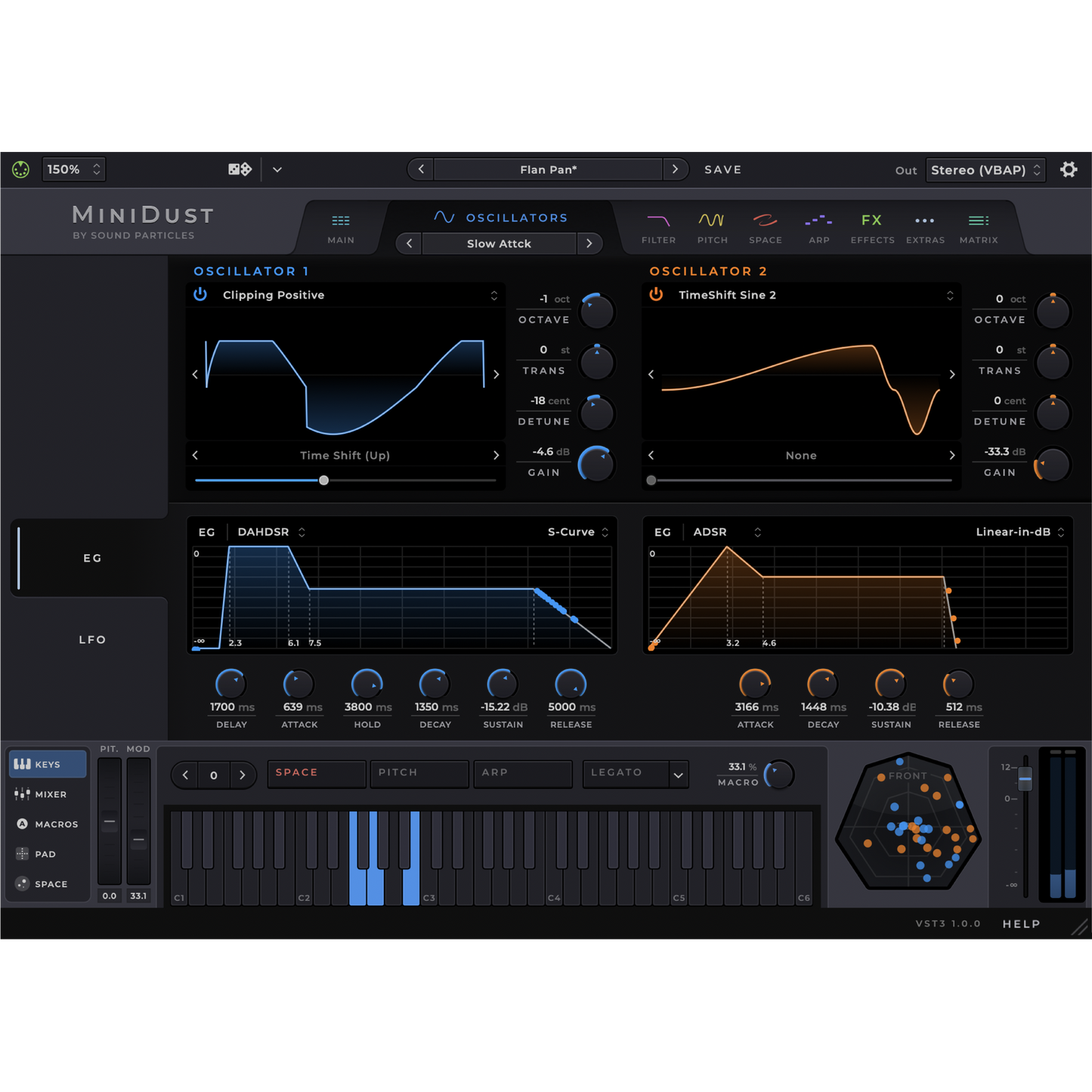Click the HELP link
The width and height of the screenshot is (1092, 1092).
tap(1021, 923)
